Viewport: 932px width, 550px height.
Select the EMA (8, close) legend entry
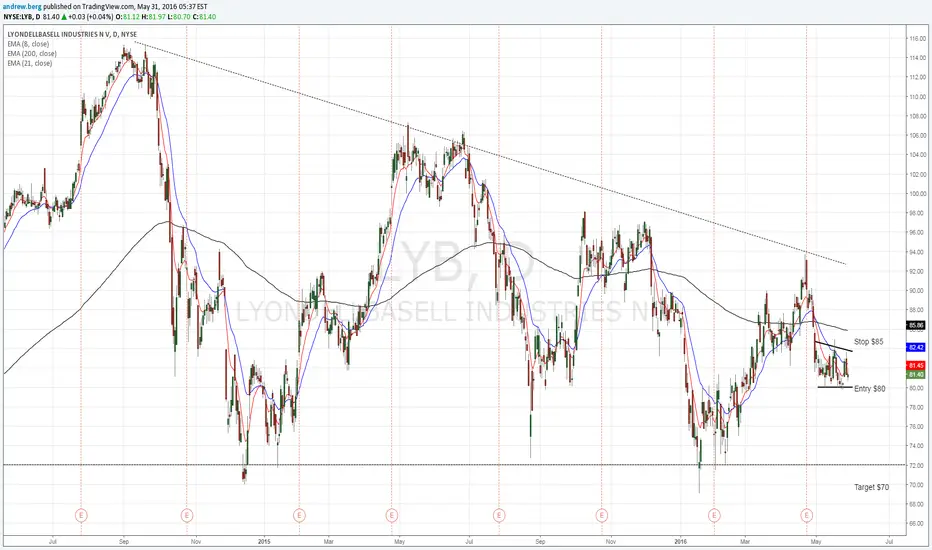(x=29, y=44)
